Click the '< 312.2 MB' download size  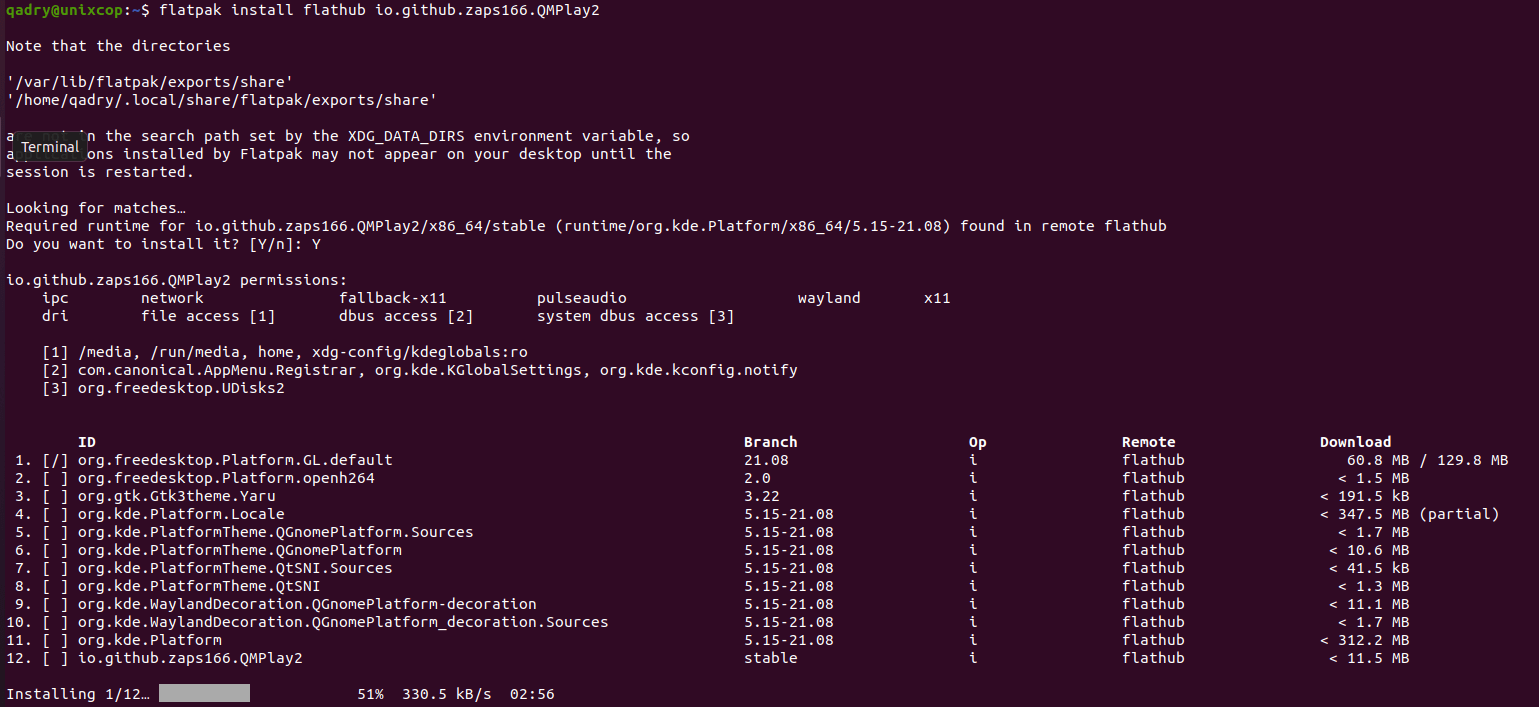point(1365,640)
